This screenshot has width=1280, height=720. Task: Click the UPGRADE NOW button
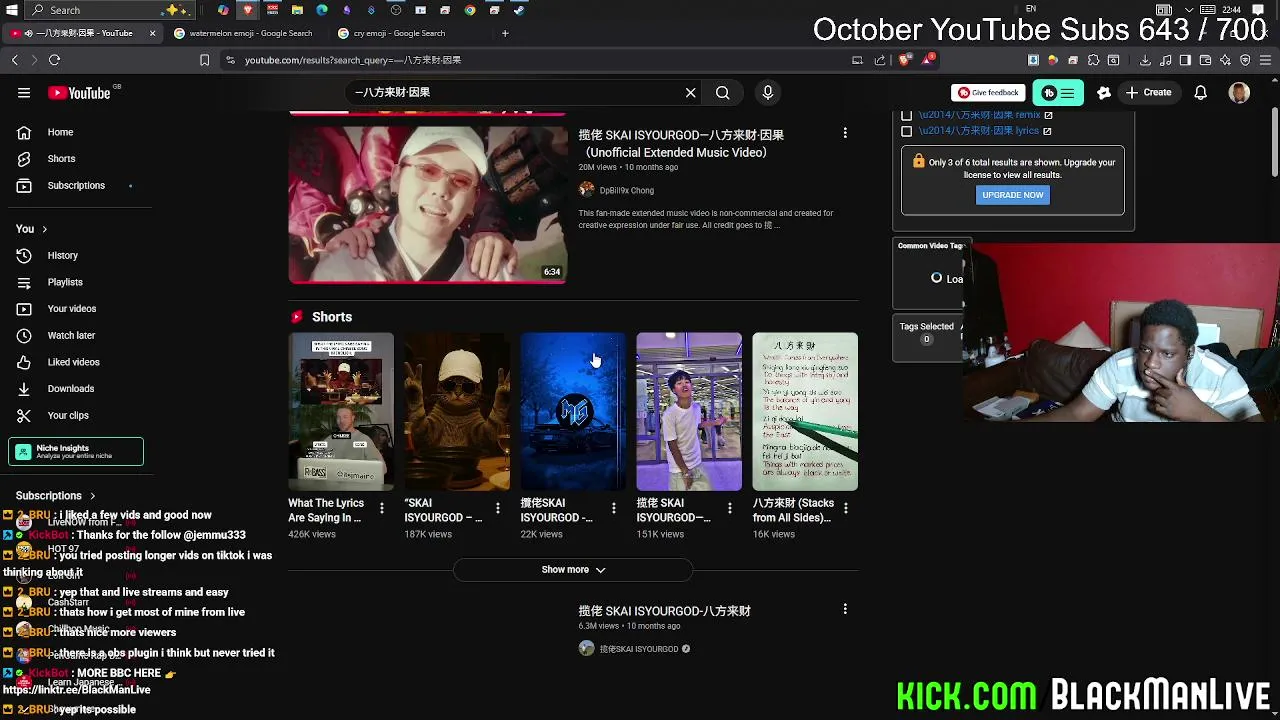1012,195
